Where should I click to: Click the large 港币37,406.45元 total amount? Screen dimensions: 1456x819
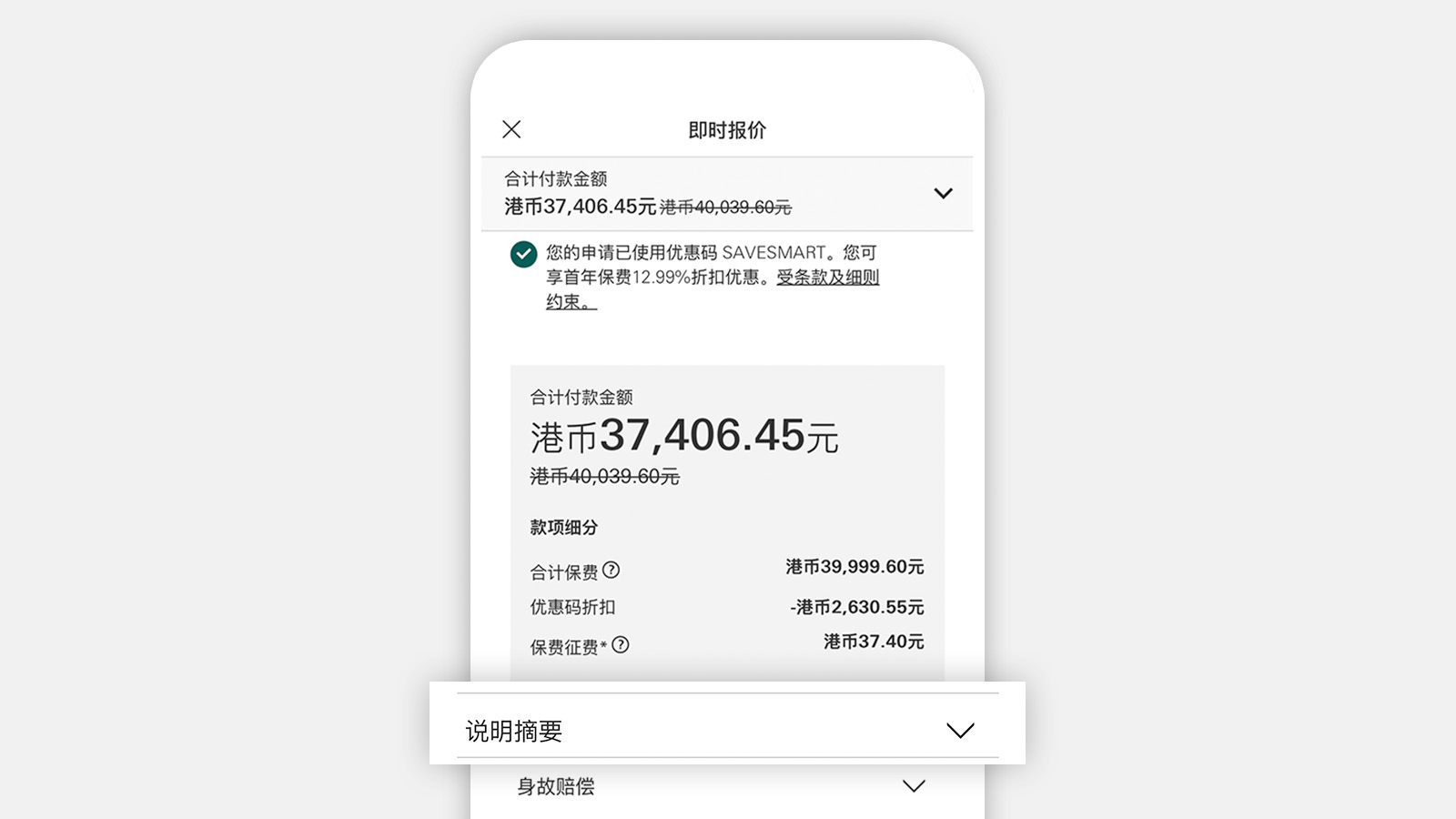(684, 436)
